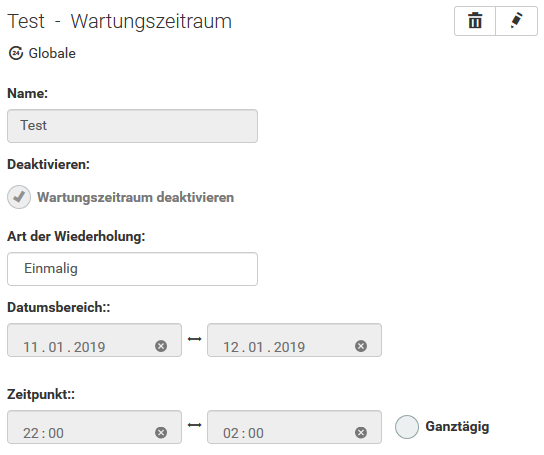This screenshot has width=544, height=455.
Task: Delete the maintenance window via trash icon
Action: (x=475, y=21)
